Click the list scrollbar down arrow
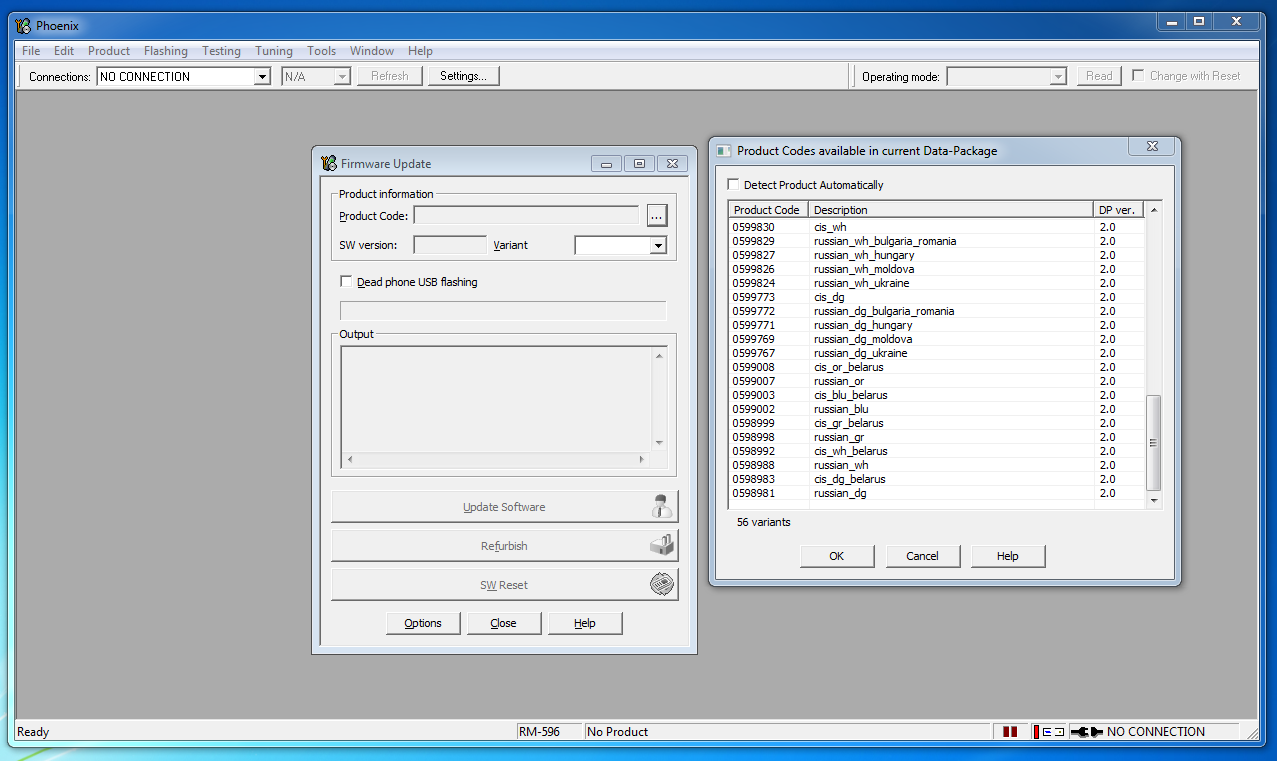The width and height of the screenshot is (1277, 761). (x=1153, y=500)
